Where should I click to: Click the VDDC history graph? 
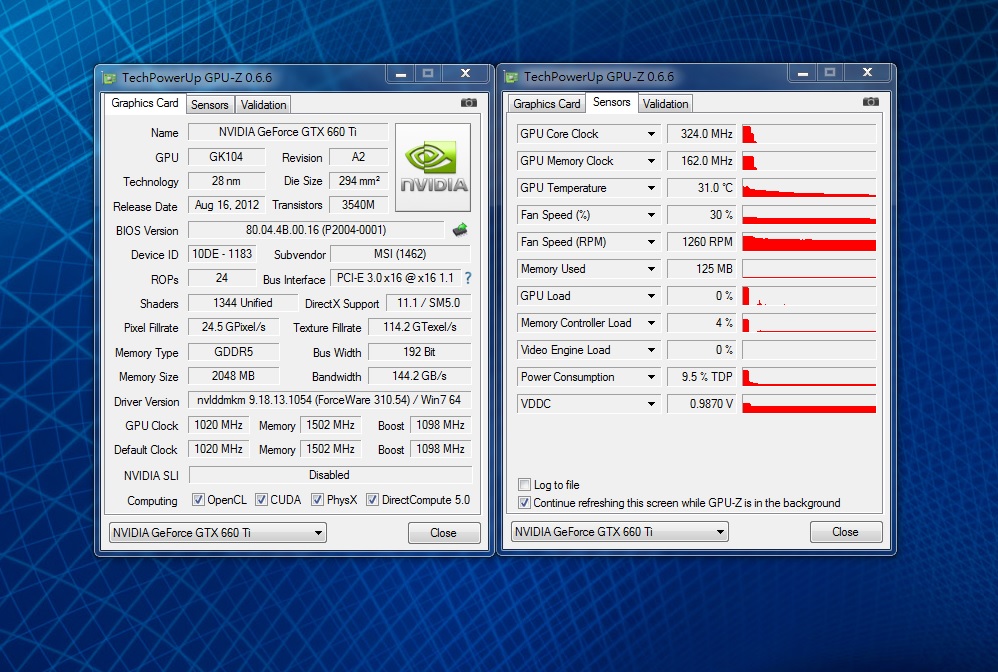click(x=809, y=403)
